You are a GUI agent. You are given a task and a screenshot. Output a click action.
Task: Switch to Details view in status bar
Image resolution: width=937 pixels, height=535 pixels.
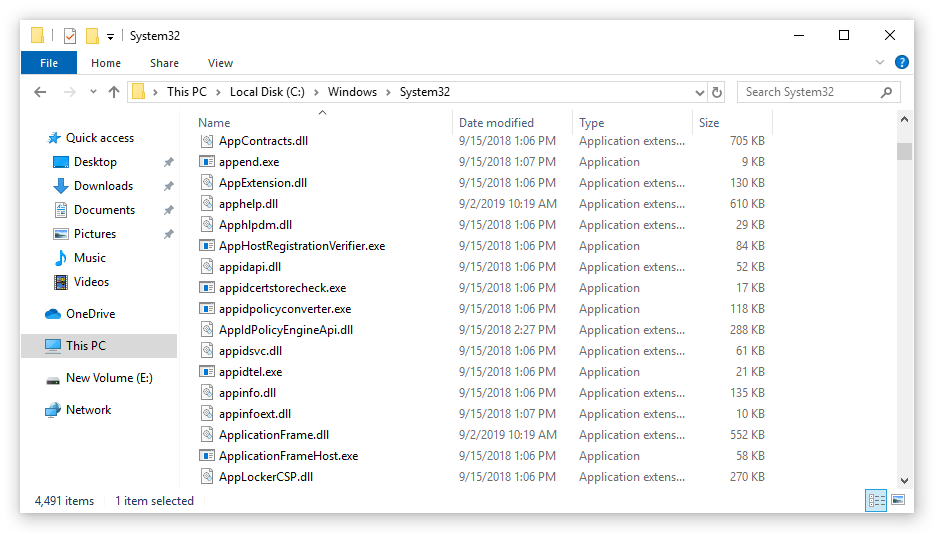pos(876,500)
